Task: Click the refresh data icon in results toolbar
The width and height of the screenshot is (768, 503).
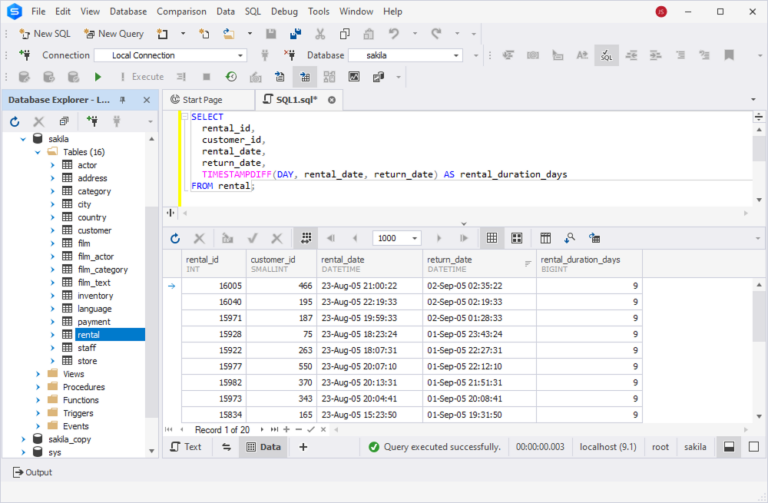Action: pos(175,238)
